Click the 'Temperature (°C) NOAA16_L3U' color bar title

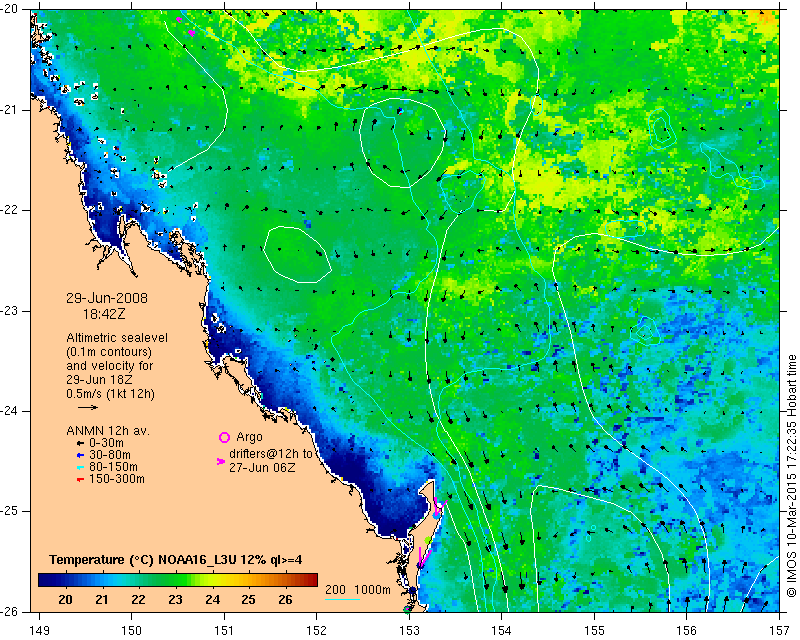[144, 560]
